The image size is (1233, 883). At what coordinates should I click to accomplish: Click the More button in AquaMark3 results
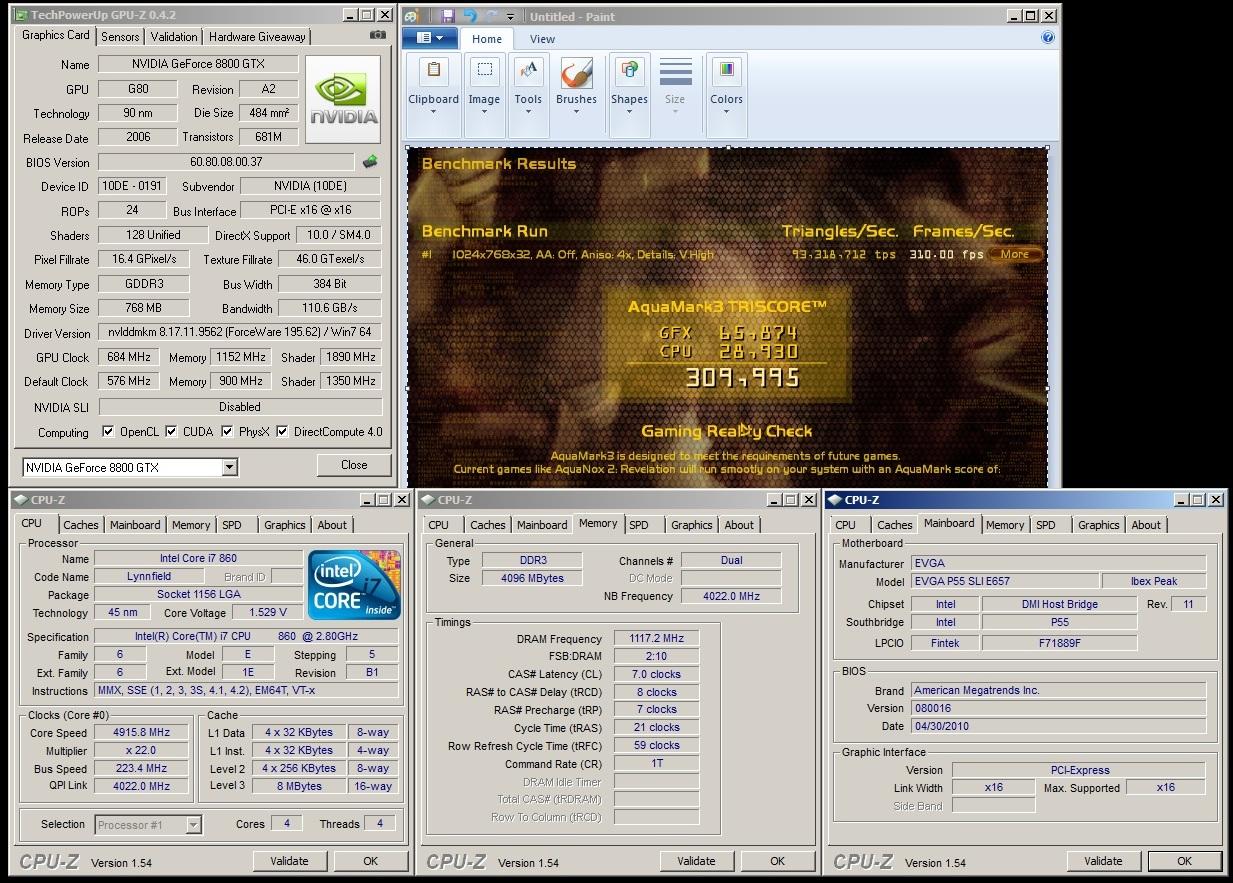[1014, 254]
